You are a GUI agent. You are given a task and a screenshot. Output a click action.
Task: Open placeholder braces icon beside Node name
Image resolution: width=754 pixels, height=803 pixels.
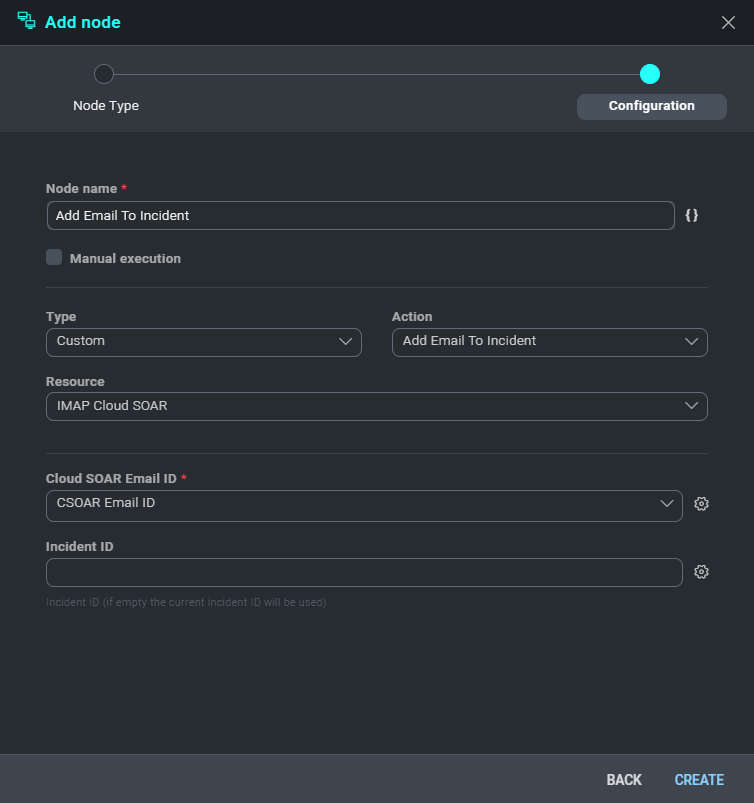[692, 216]
